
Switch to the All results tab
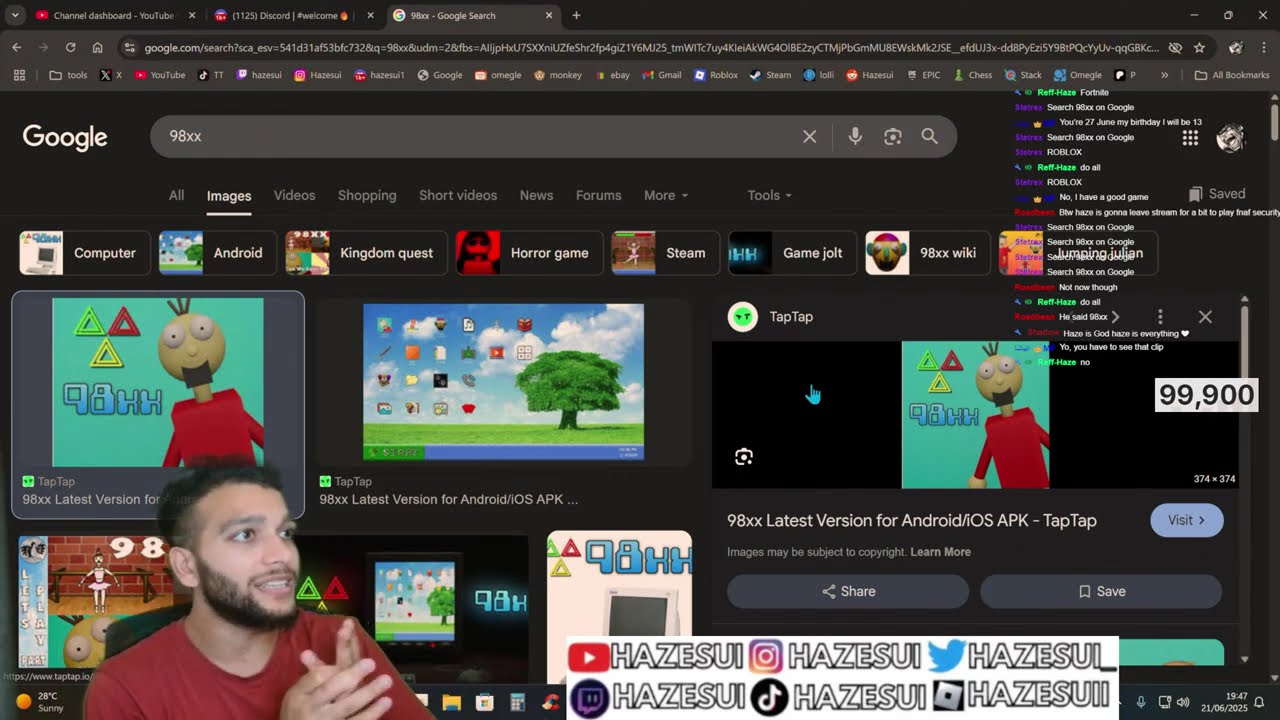click(176, 195)
